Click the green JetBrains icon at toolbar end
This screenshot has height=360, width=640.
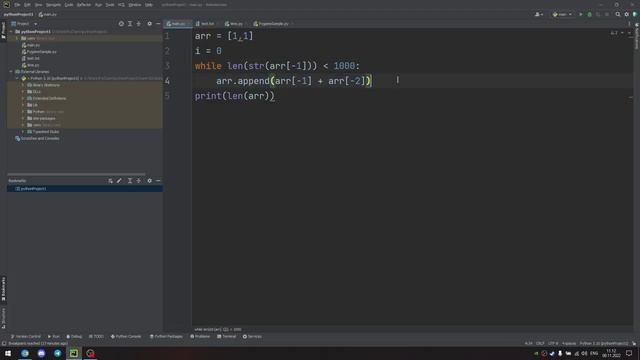[635, 14]
